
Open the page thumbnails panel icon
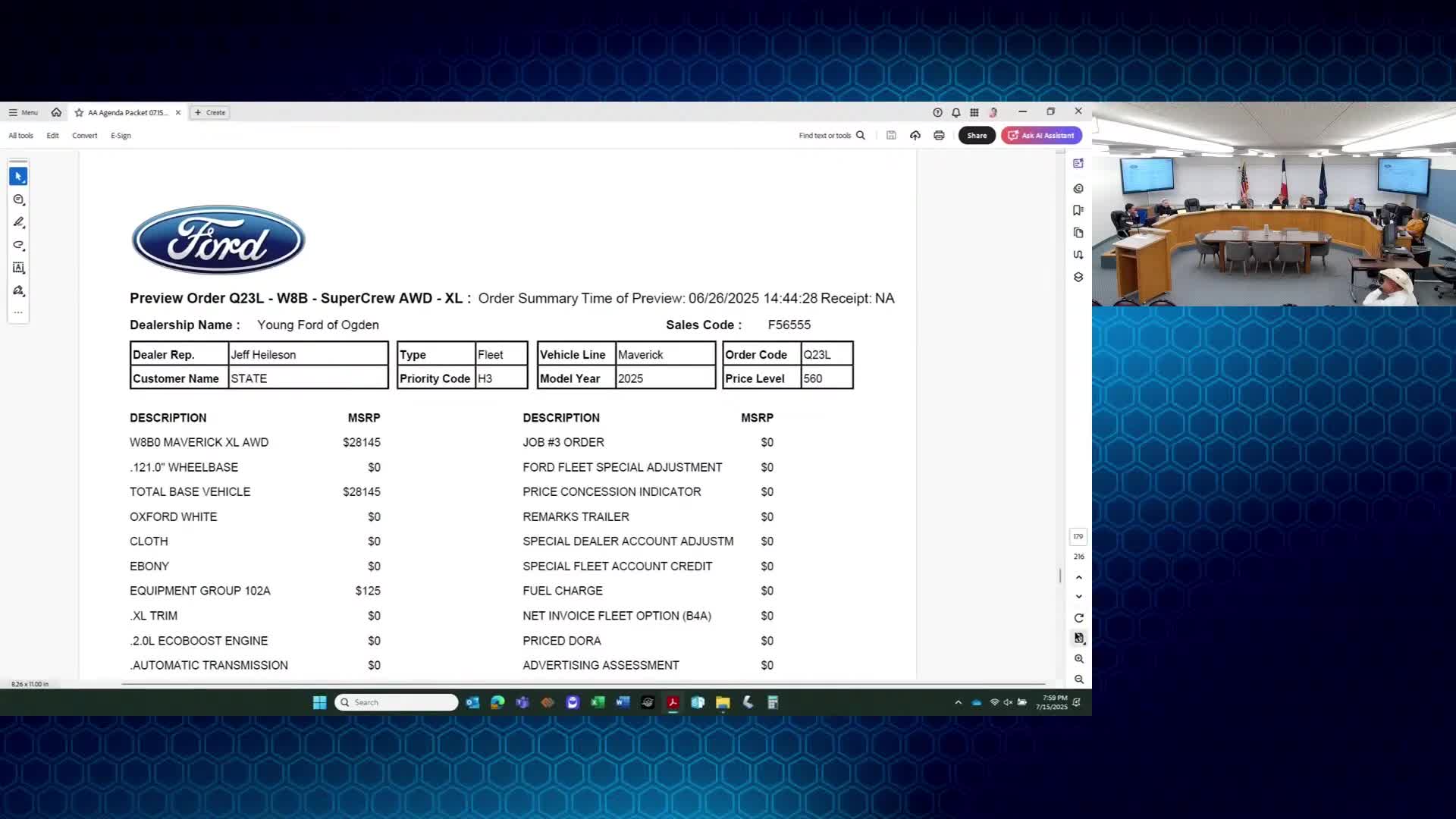[x=1078, y=233]
